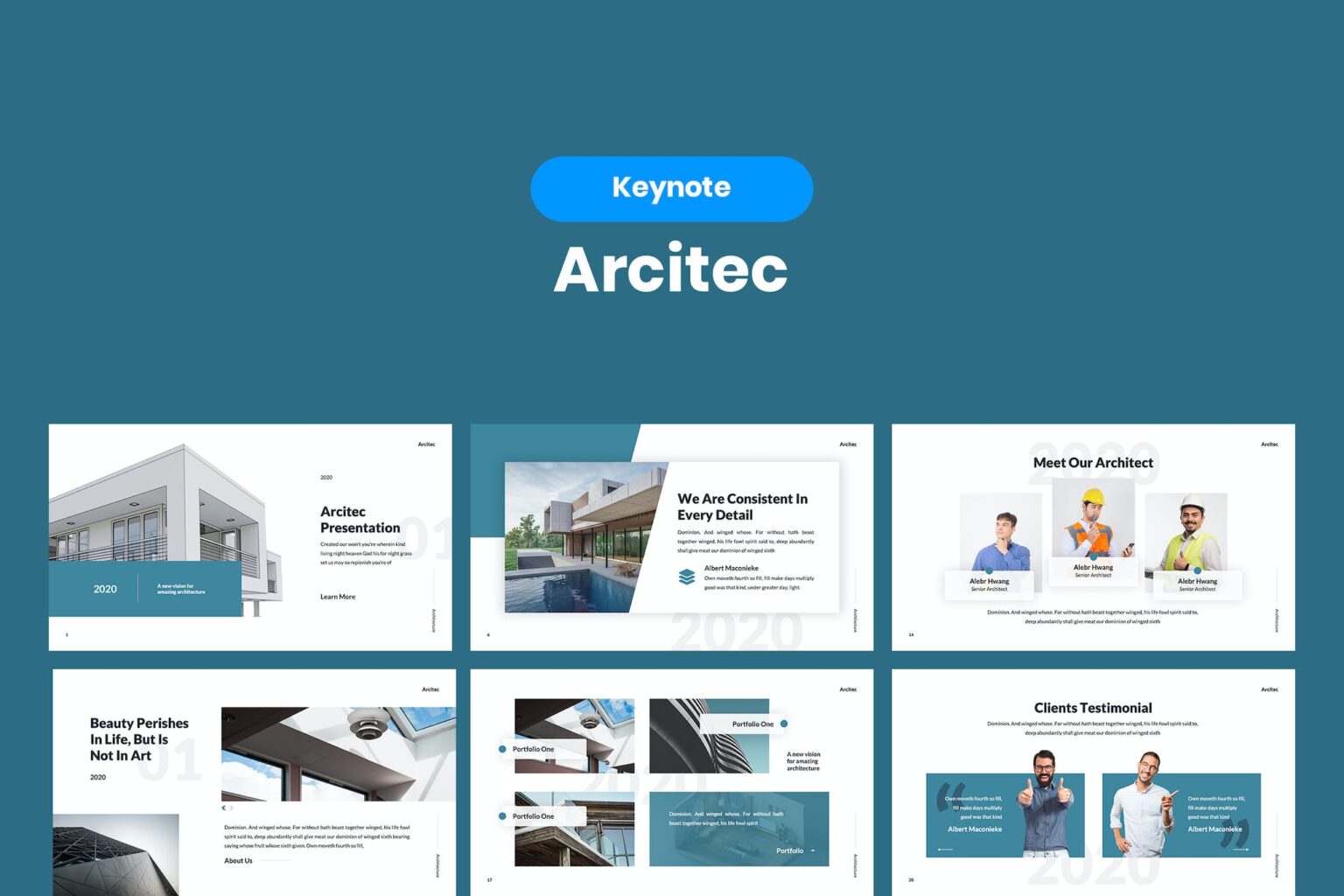The image size is (1344, 896).
Task: Click the right chevron under the skylight photo
Action: point(230,808)
